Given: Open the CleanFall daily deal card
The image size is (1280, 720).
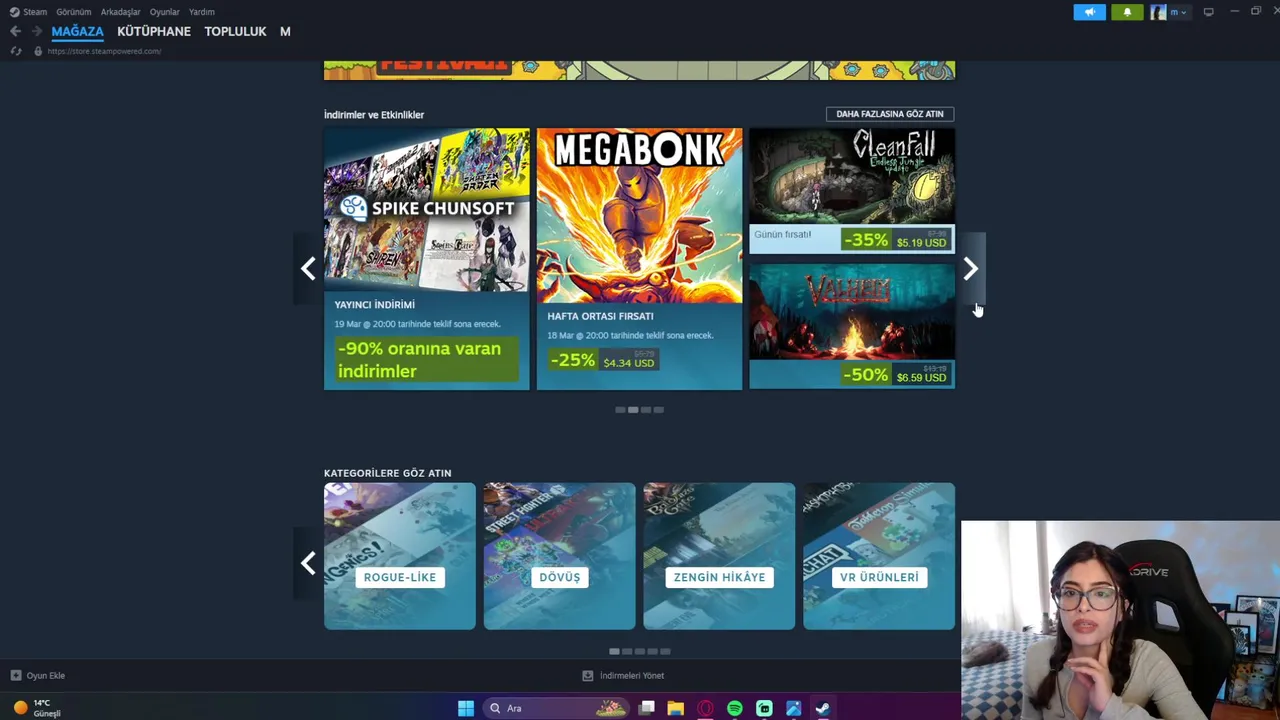Looking at the screenshot, I should 852,190.
